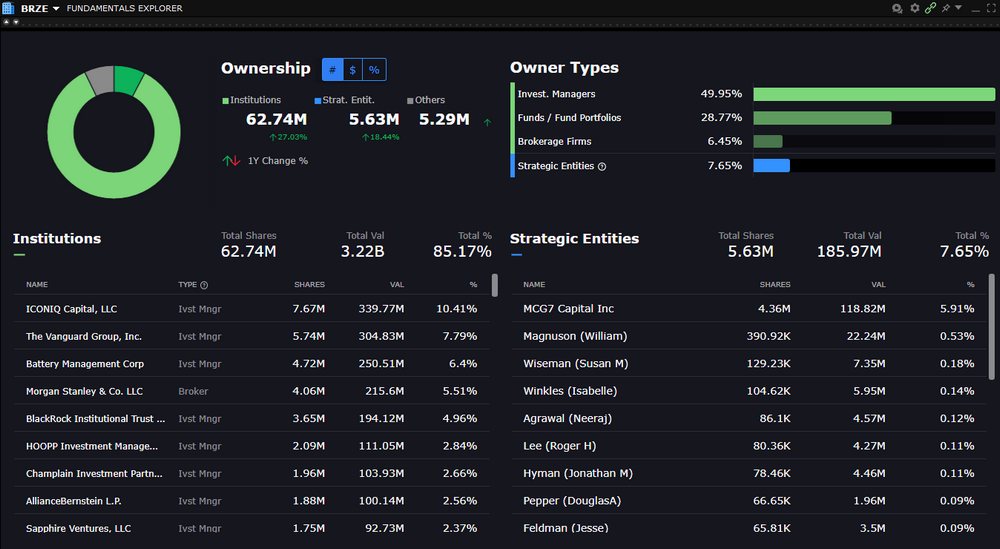The image size is (1000, 549).
Task: Sort institutions by the SHARES column header
Action: click(309, 285)
